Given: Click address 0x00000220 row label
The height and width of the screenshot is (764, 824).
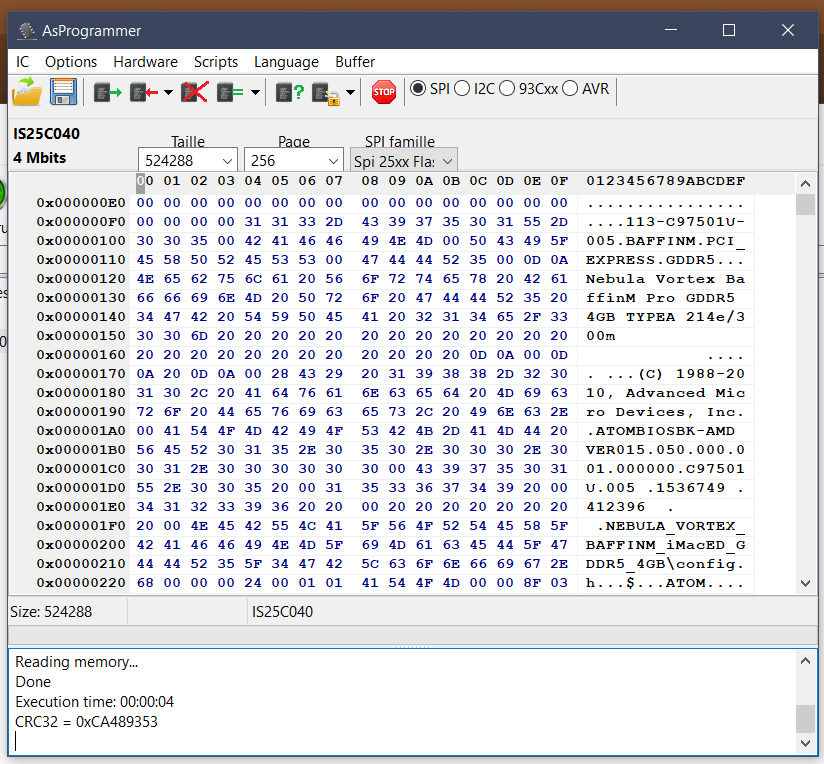Looking at the screenshot, I should (x=81, y=583).
